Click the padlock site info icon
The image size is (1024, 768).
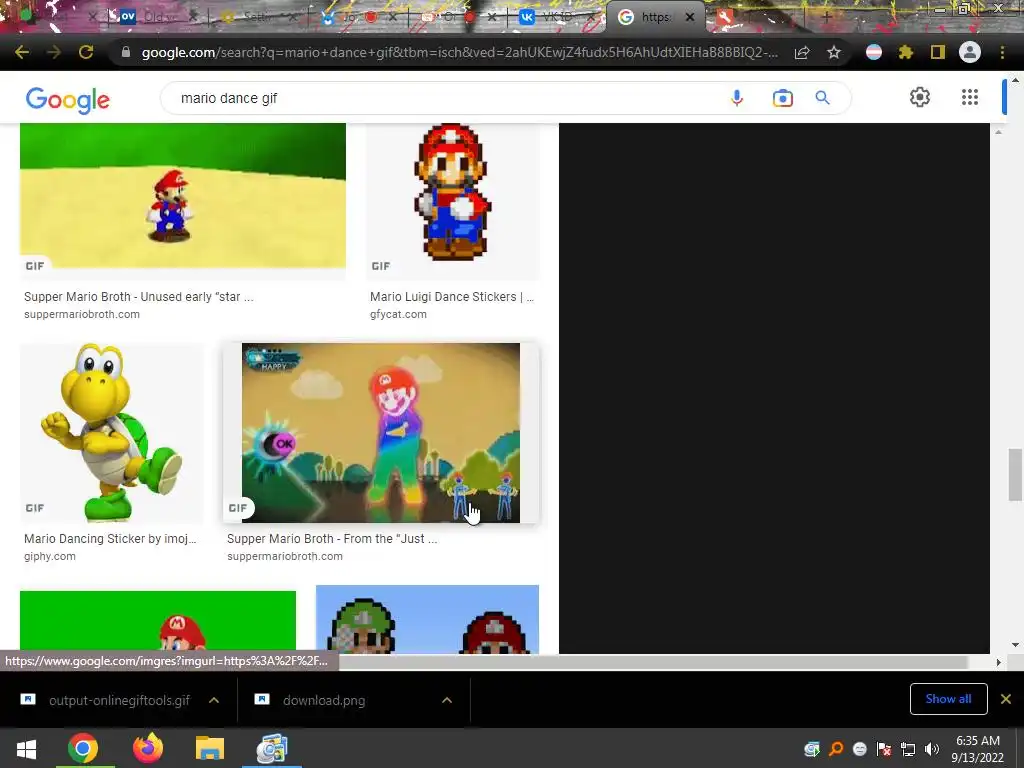point(126,52)
